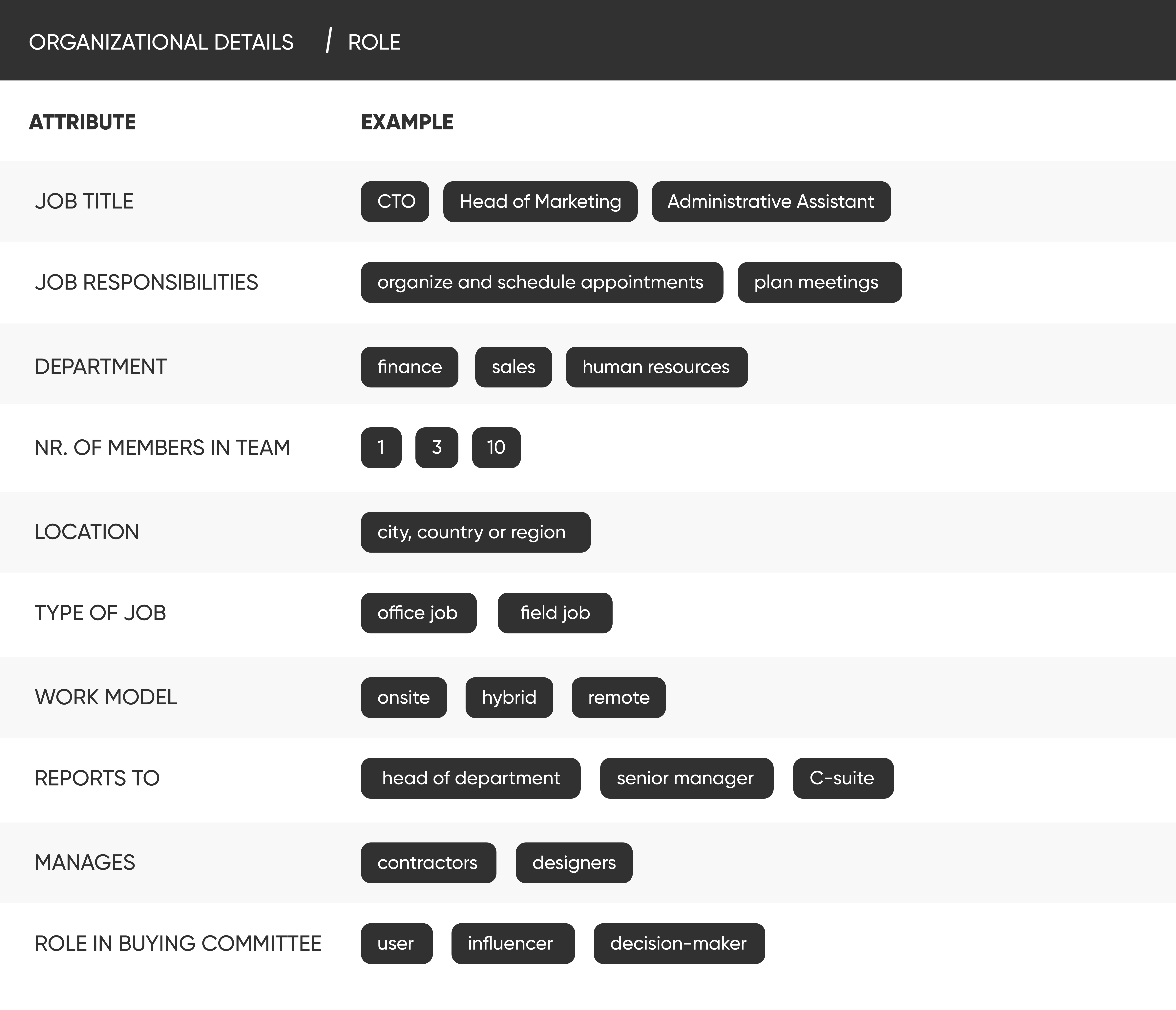
Task: Click the field job tag
Action: tap(555, 613)
